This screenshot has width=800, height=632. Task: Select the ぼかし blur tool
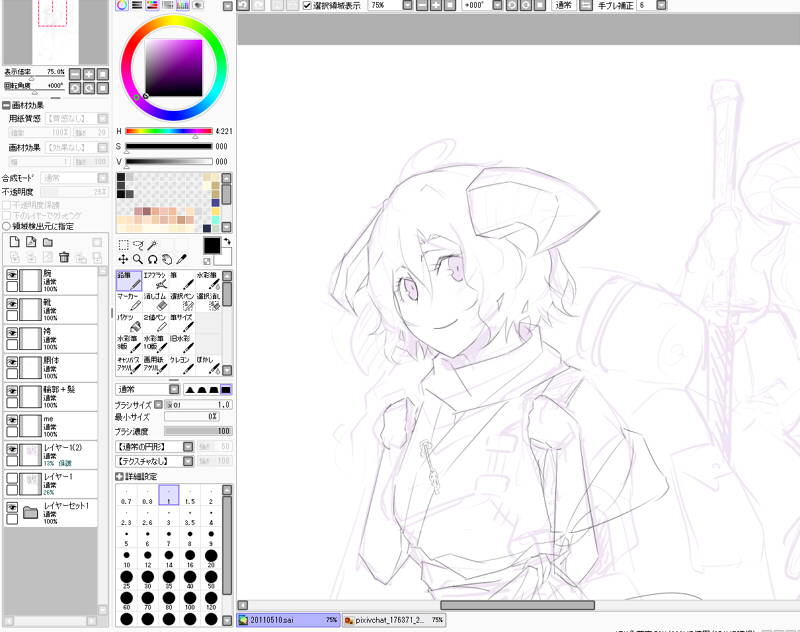[x=208, y=365]
